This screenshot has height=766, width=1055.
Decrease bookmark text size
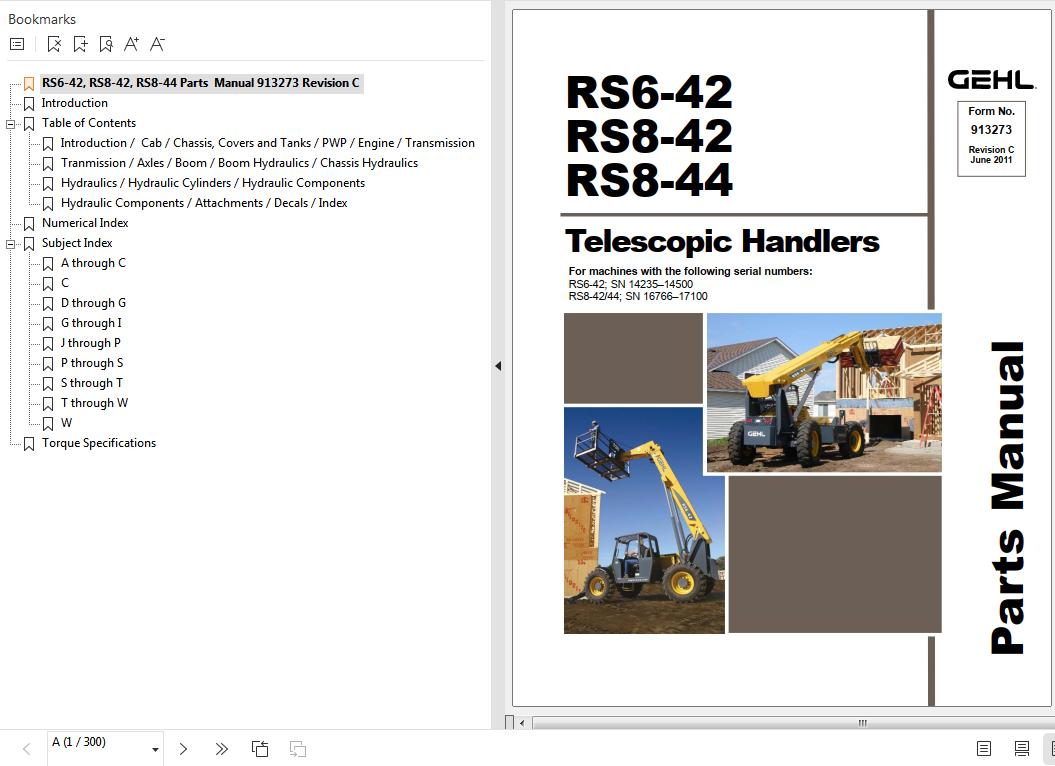157,44
